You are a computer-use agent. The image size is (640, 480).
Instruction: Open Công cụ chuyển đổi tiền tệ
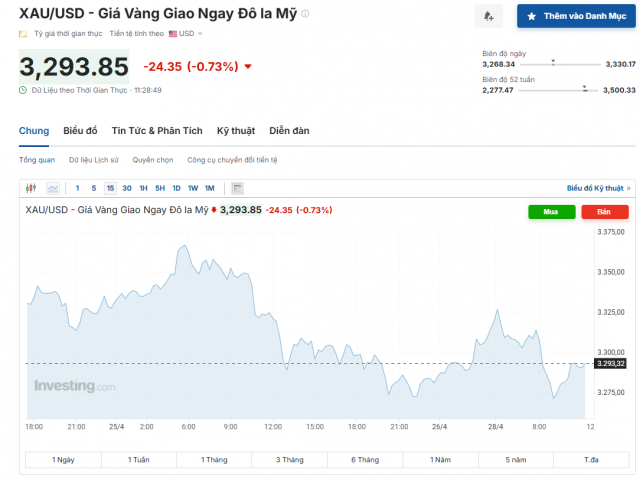click(232, 160)
